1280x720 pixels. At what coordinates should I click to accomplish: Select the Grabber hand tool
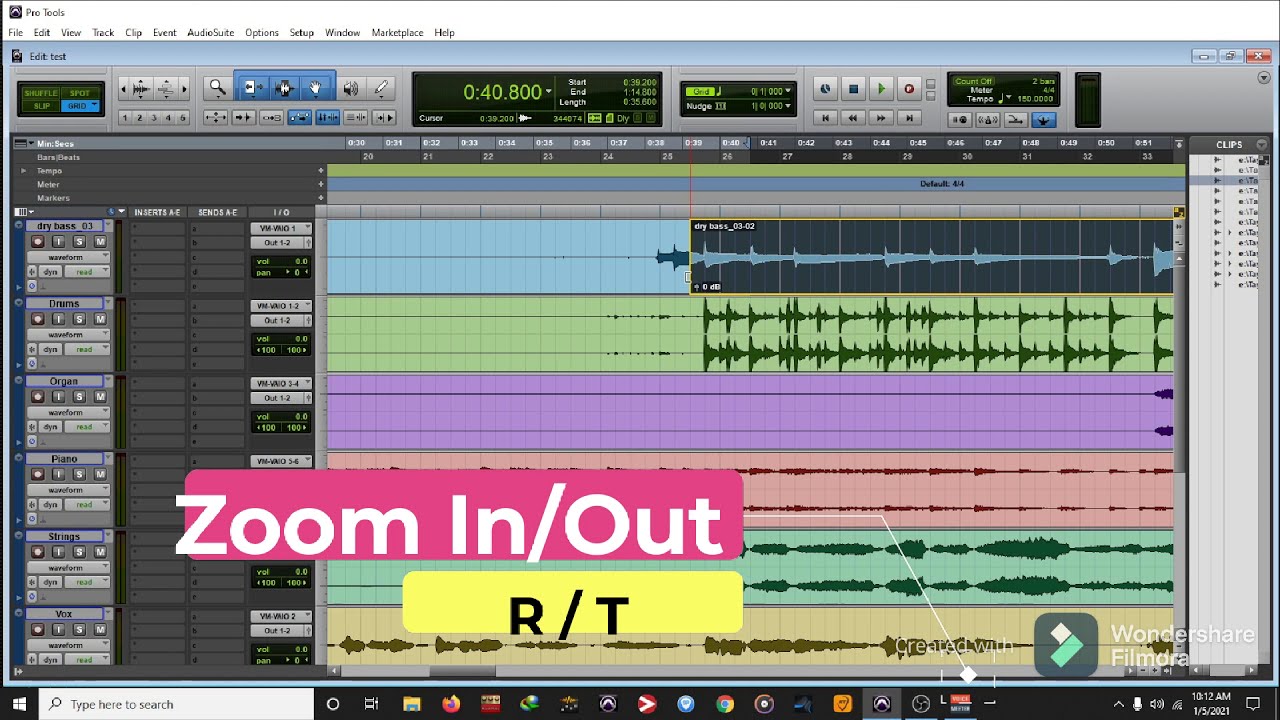point(315,89)
